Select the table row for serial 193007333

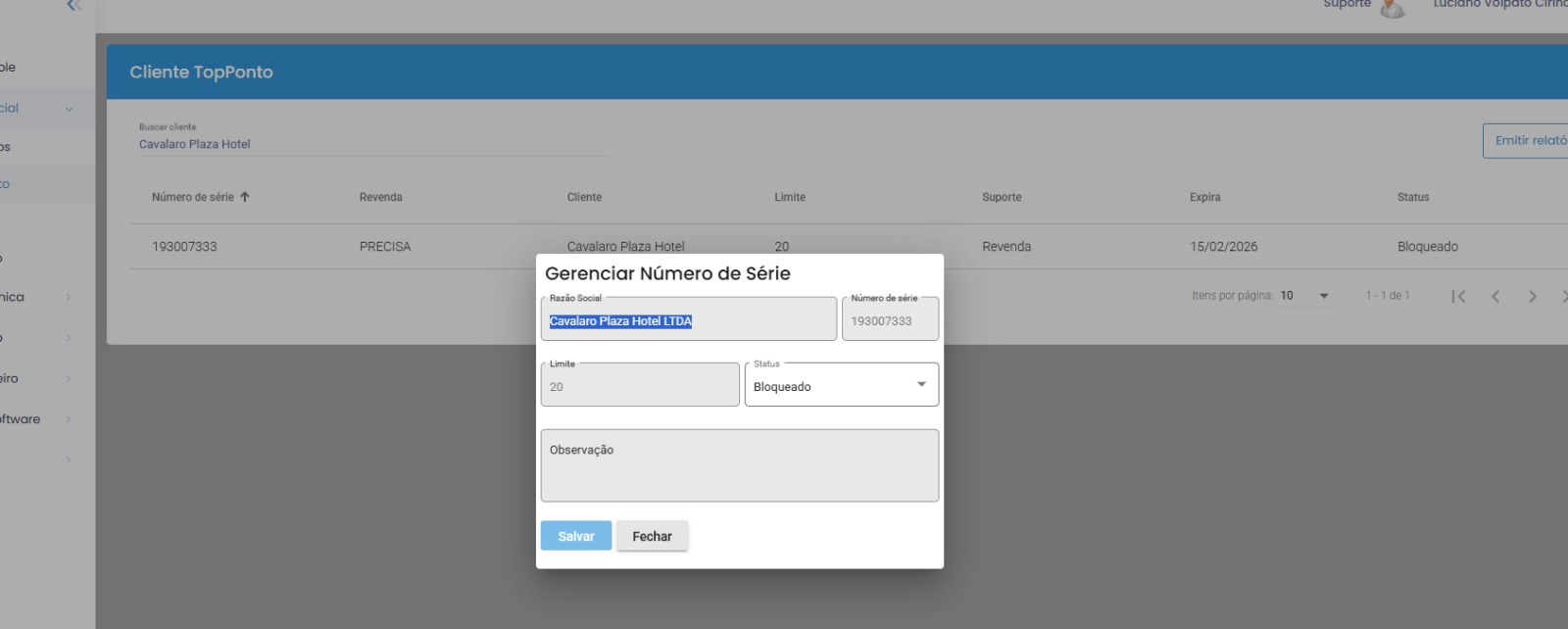pos(184,247)
